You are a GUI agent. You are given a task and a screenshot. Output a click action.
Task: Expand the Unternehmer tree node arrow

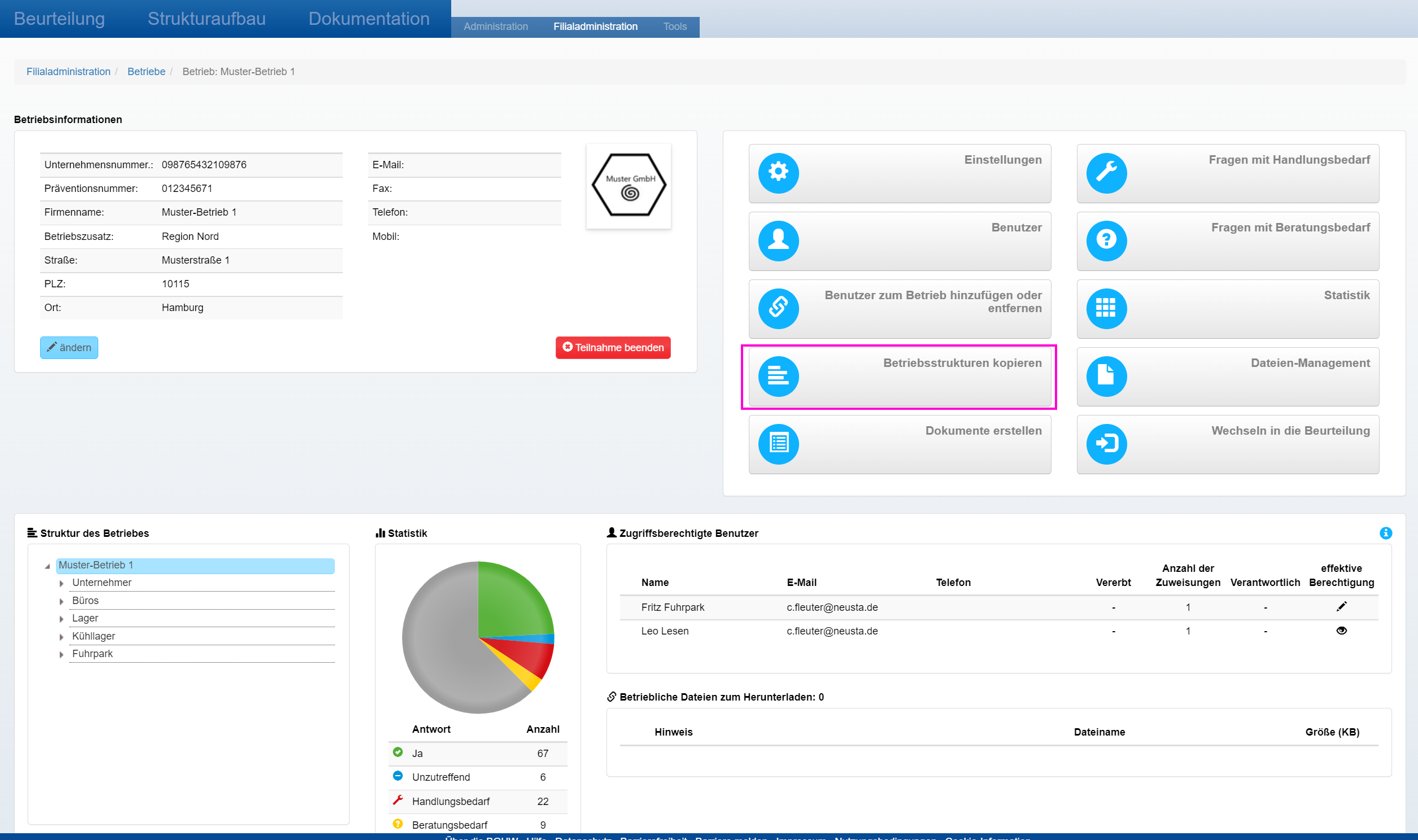61,583
